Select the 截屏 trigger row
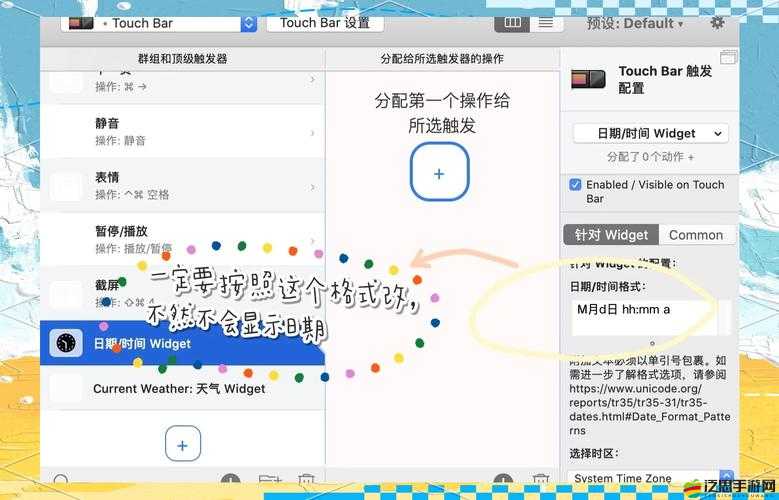This screenshot has width=779, height=500. click(x=182, y=293)
